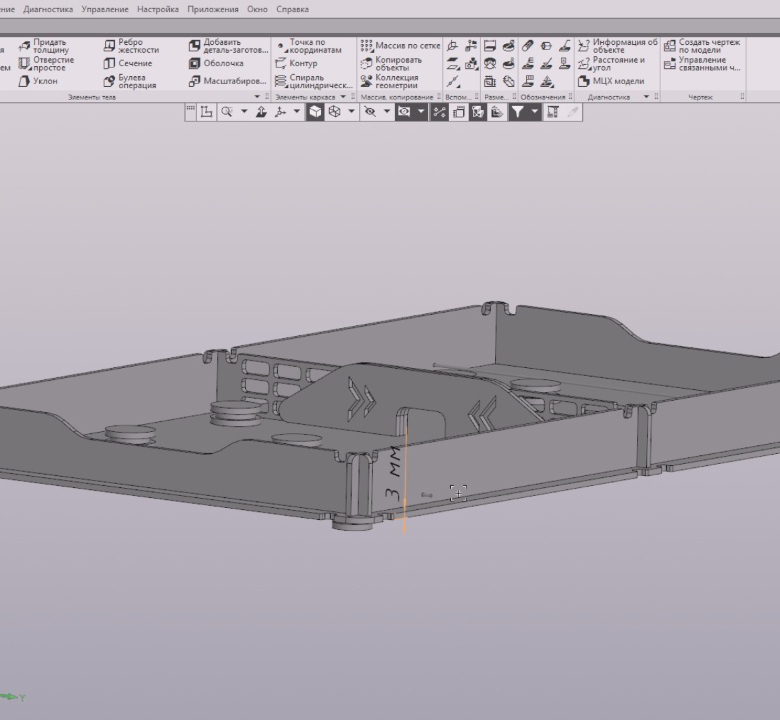The image size is (780, 720).
Task: Expand the Элементы тела panel arrow
Action: (x=256, y=97)
